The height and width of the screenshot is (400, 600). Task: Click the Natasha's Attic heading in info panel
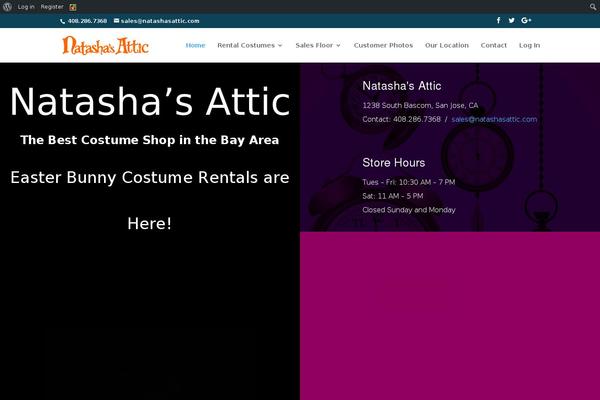(402, 86)
